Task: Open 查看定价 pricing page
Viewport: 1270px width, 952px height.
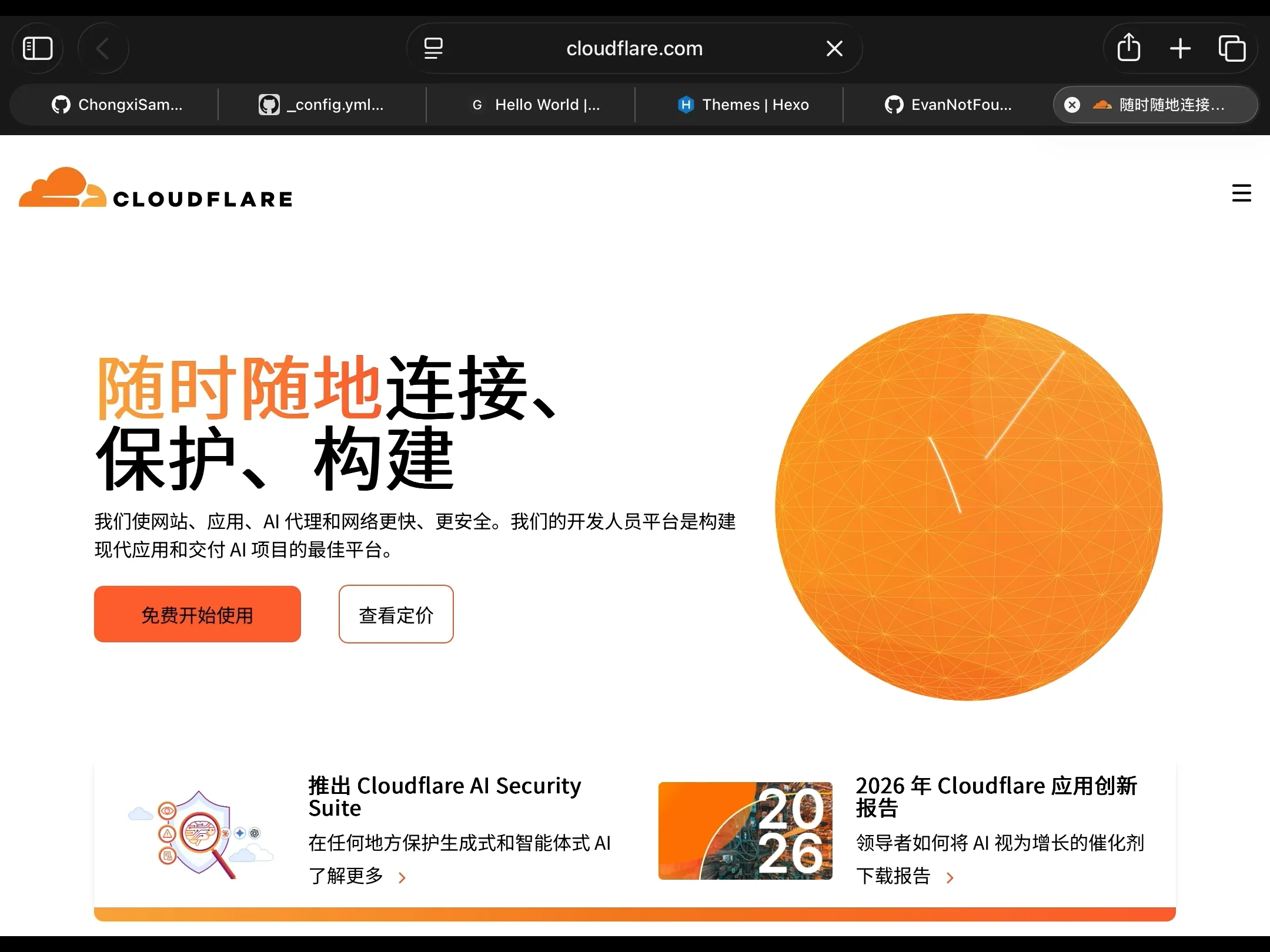Action: pyautogui.click(x=396, y=614)
